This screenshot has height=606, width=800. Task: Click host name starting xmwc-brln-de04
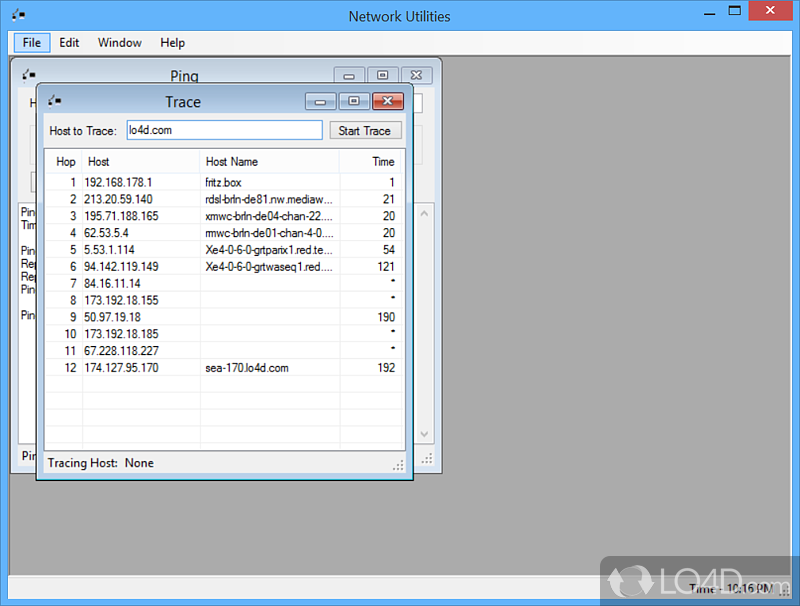click(269, 216)
